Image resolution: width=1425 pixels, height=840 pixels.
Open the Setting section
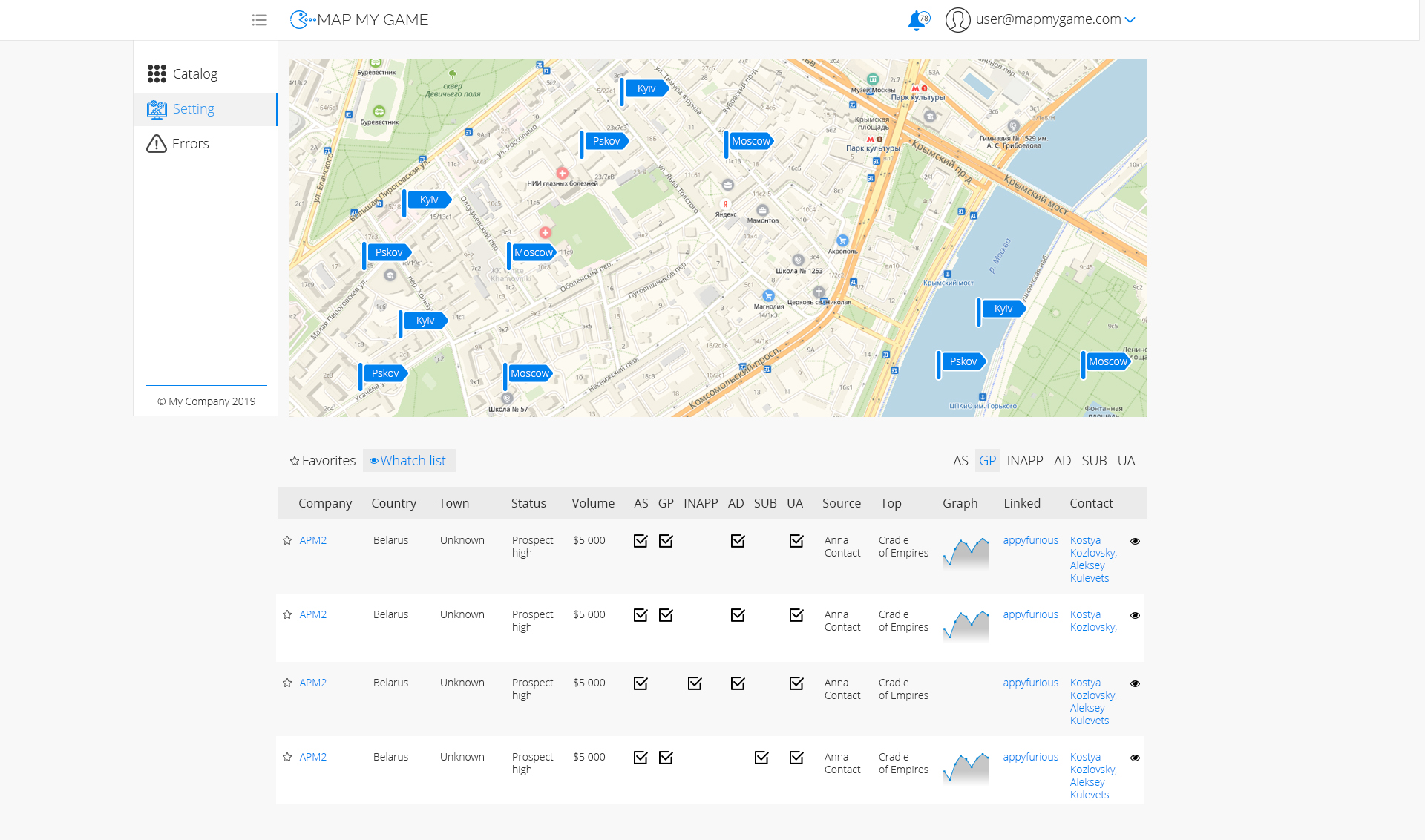coord(206,109)
